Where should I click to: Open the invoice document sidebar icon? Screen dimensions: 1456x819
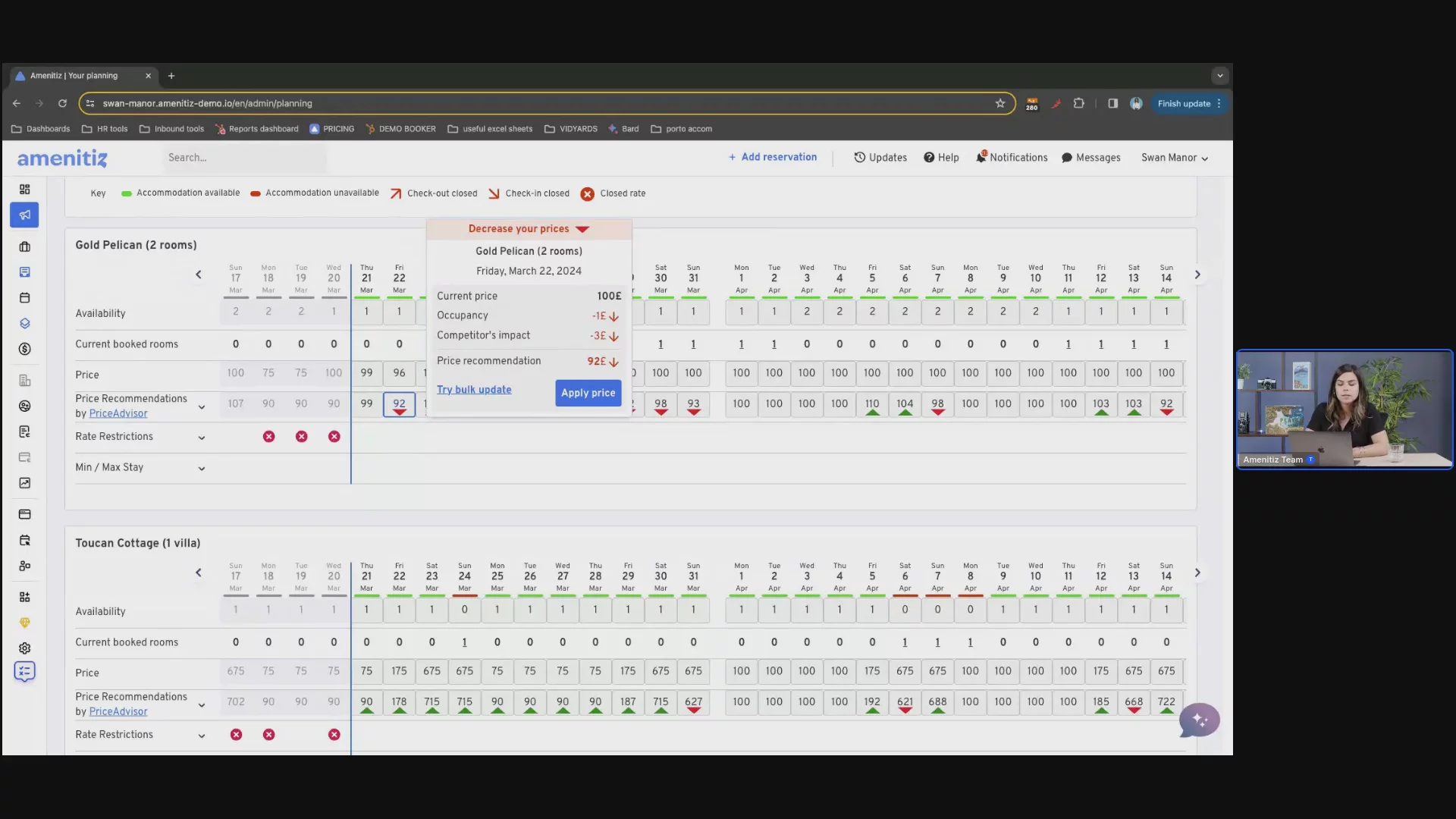point(24,431)
